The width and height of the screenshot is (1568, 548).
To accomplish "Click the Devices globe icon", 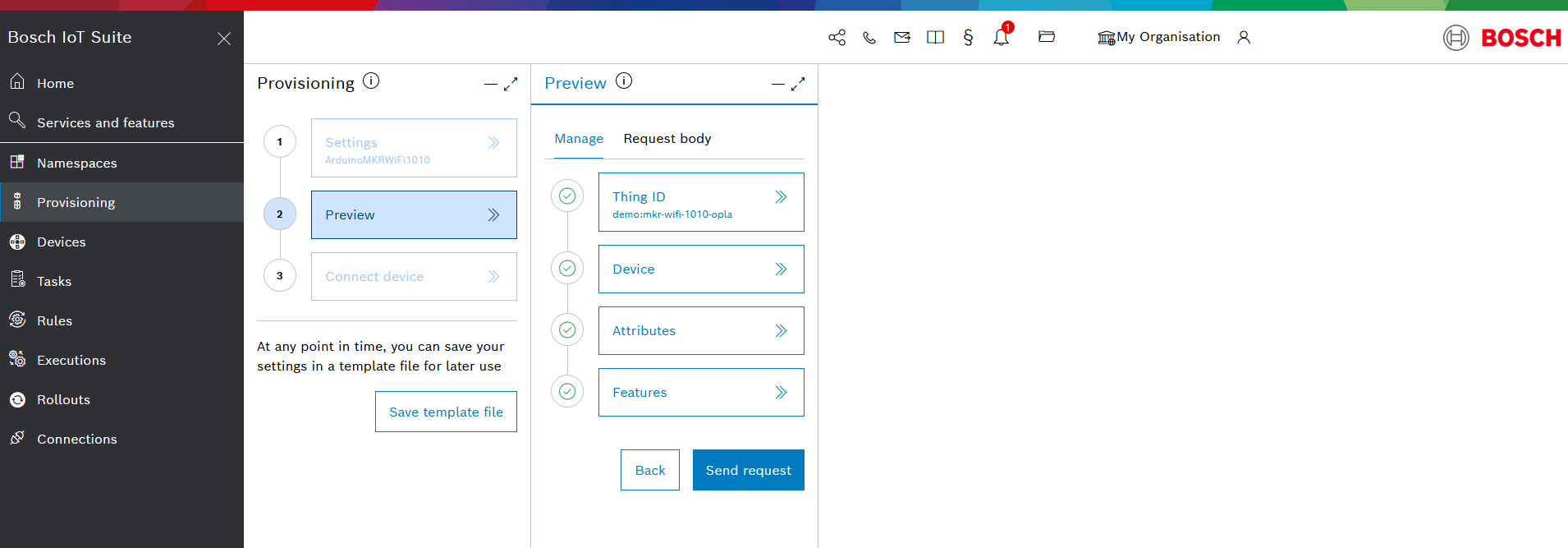I will 17,242.
